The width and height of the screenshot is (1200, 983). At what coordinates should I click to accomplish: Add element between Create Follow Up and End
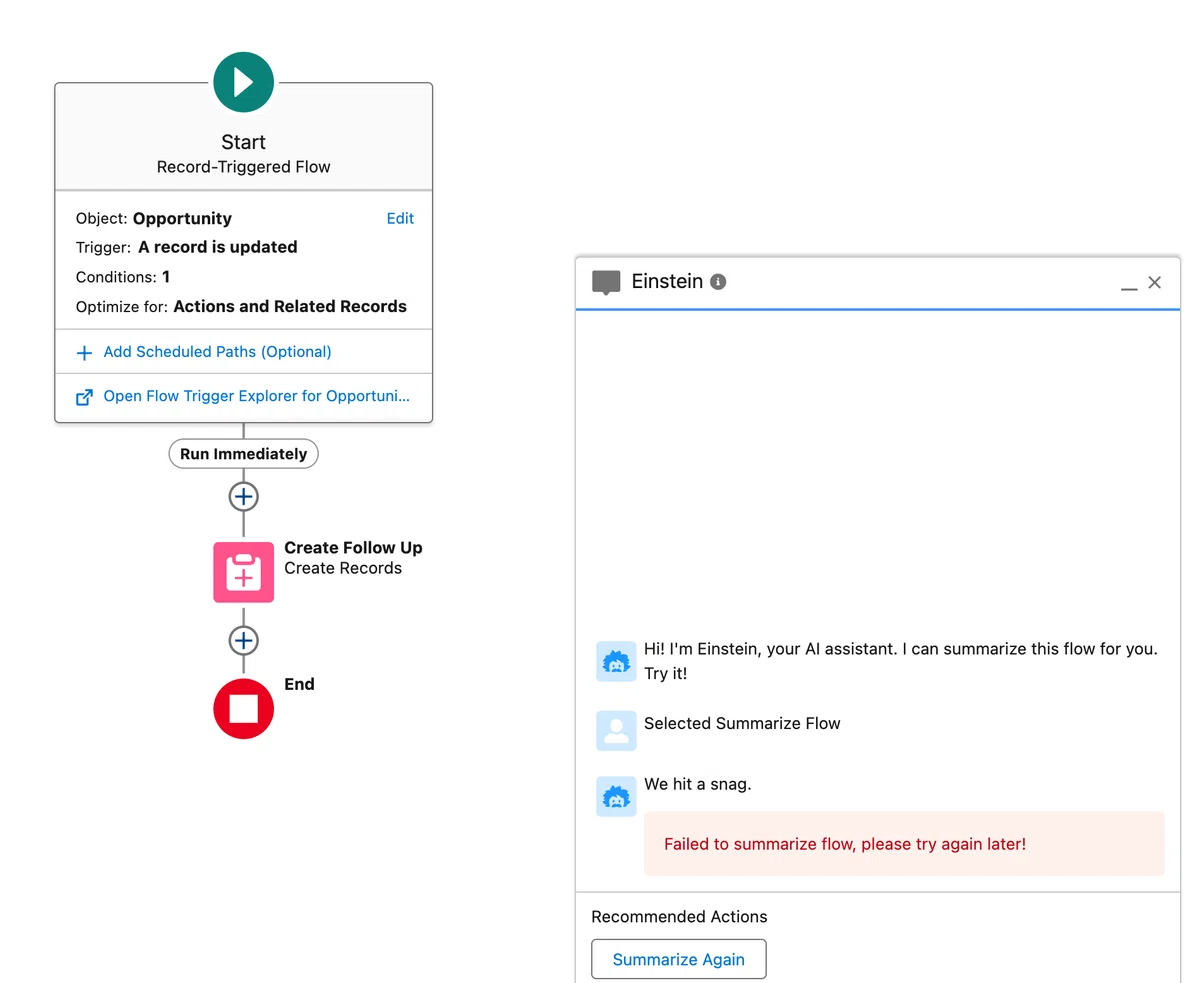click(x=243, y=640)
